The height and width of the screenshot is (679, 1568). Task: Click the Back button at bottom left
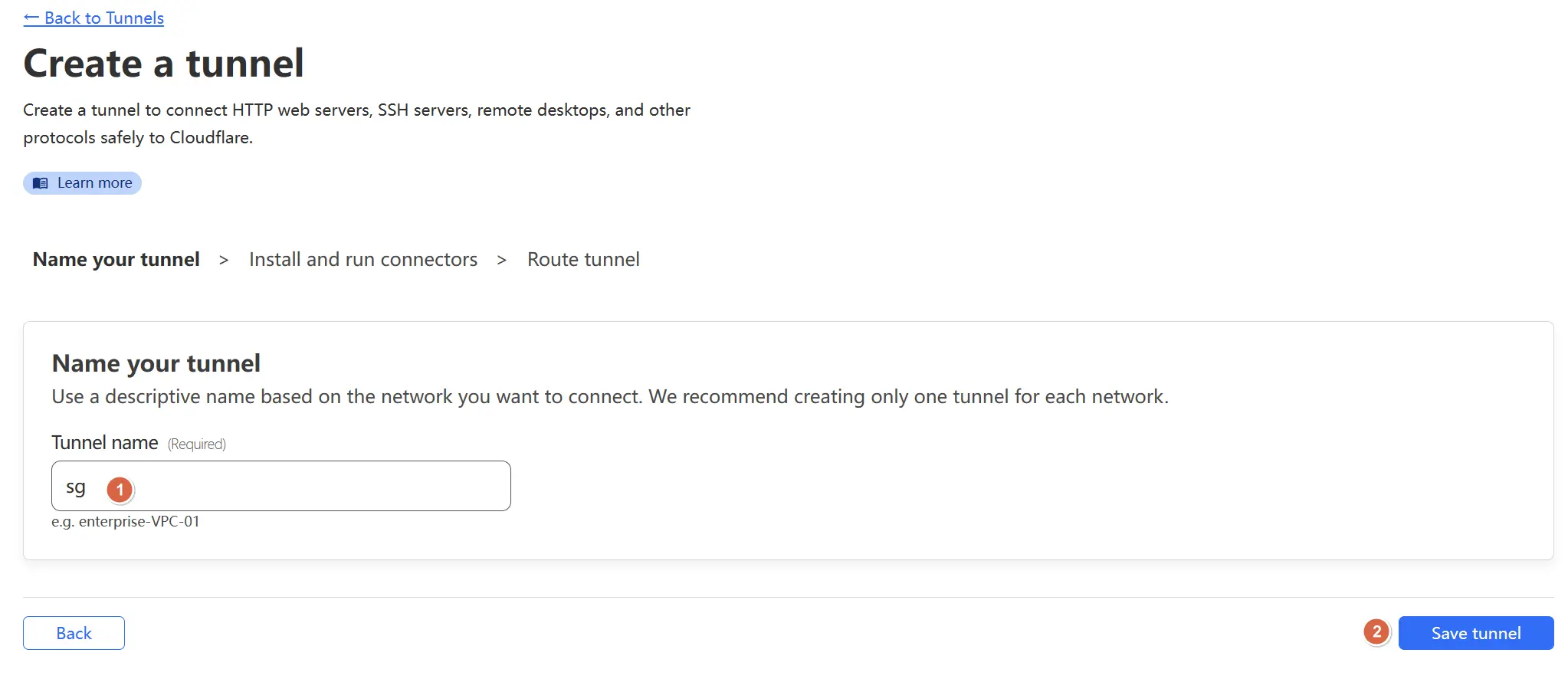click(74, 633)
